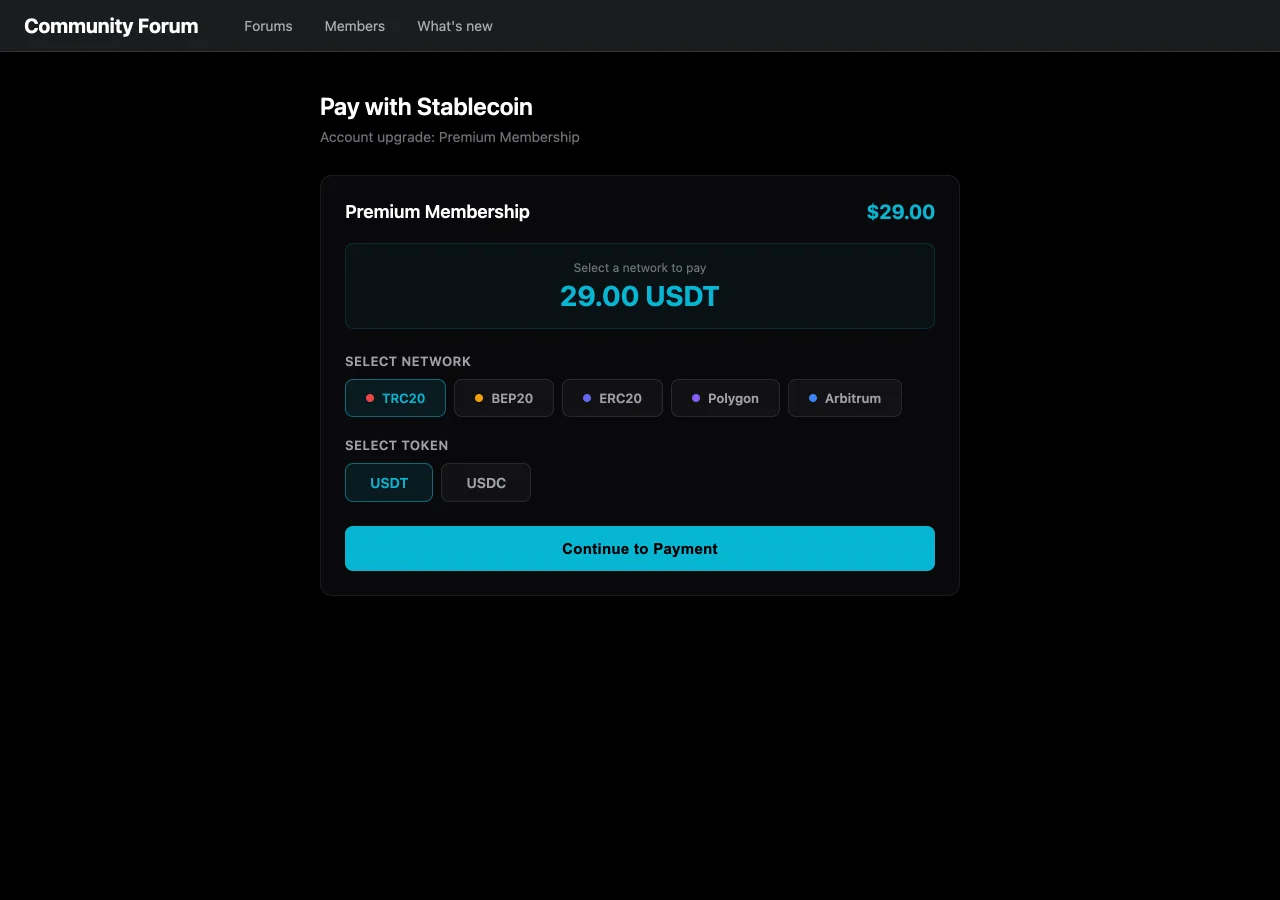Switch the token to USDC

486,483
